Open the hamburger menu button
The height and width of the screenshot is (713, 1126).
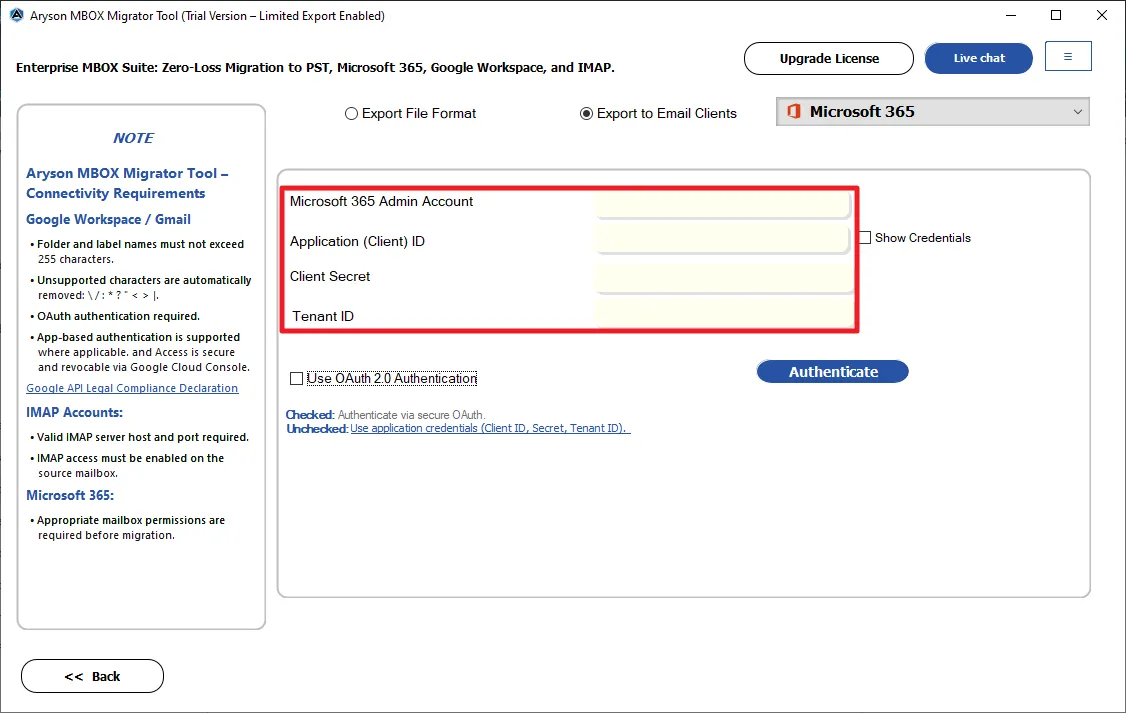pyautogui.click(x=1068, y=57)
